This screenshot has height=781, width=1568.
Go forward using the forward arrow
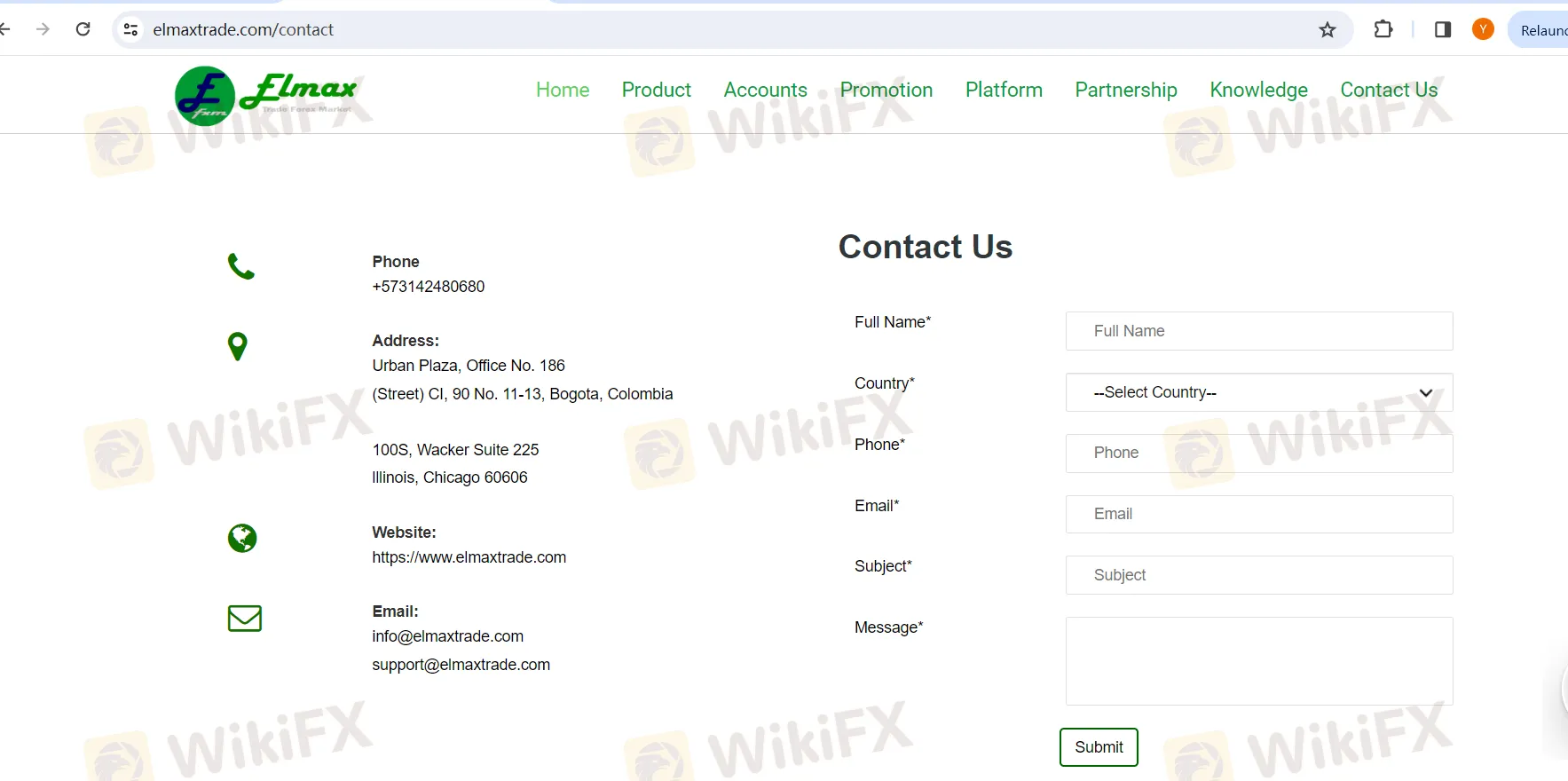(x=43, y=29)
